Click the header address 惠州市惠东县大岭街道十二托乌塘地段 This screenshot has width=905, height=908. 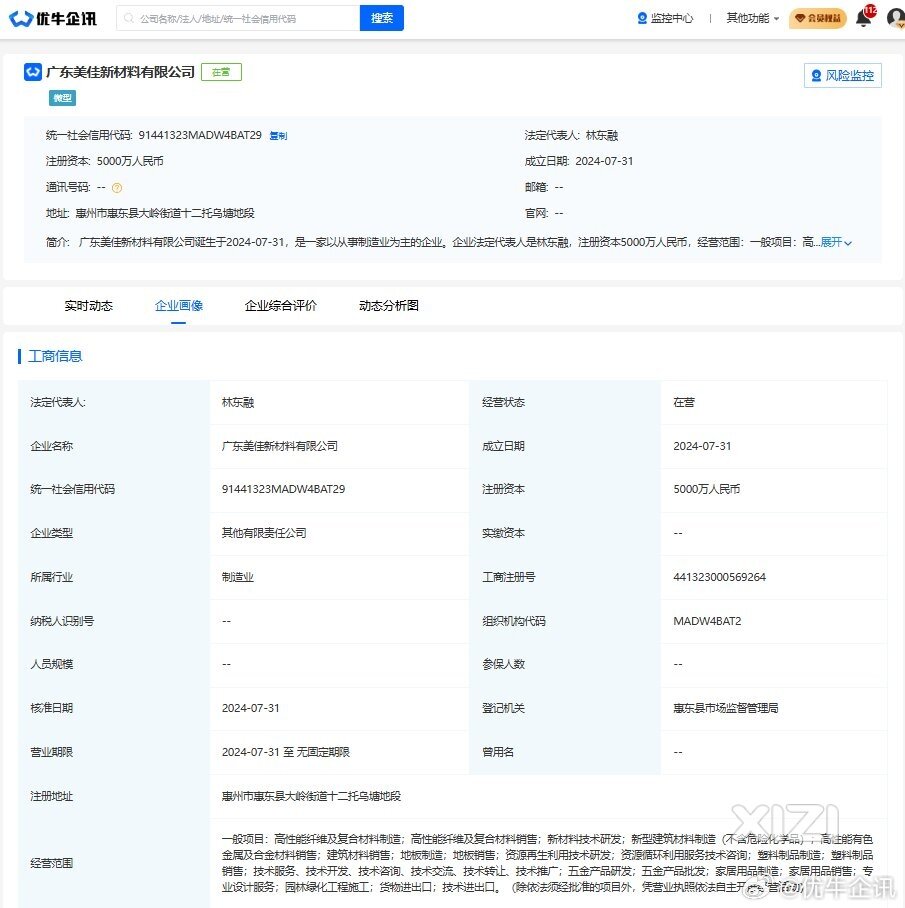tap(165, 213)
